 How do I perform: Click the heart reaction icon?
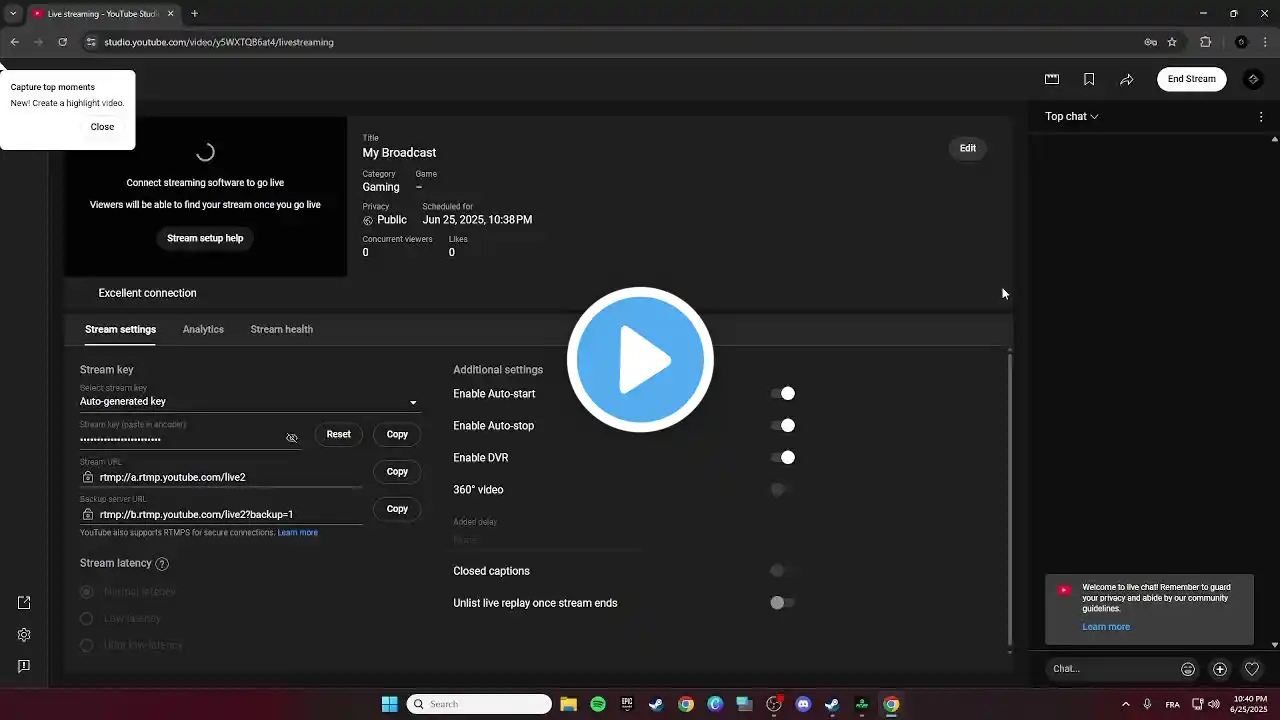tap(1252, 669)
